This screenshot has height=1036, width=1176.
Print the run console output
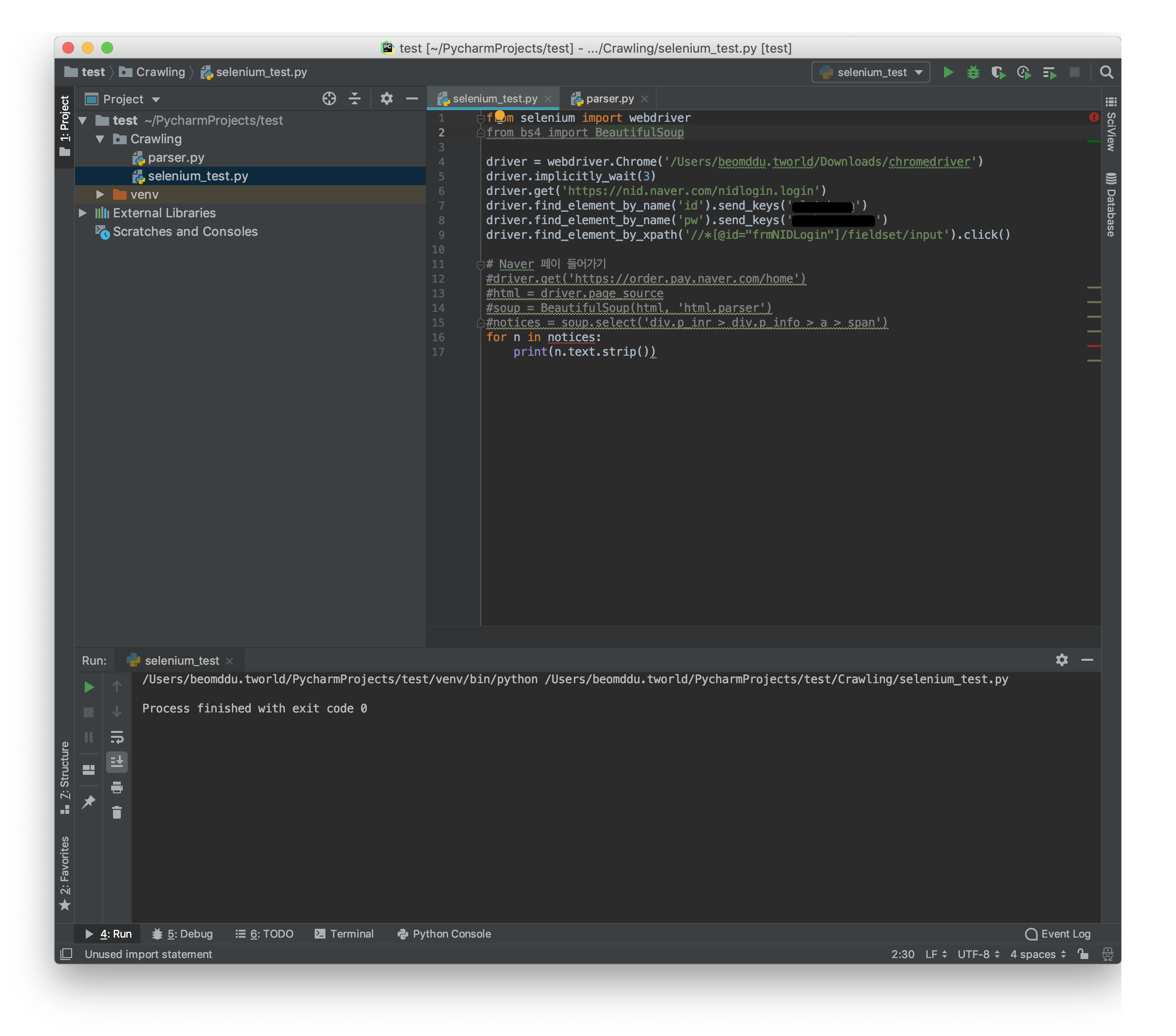117,787
